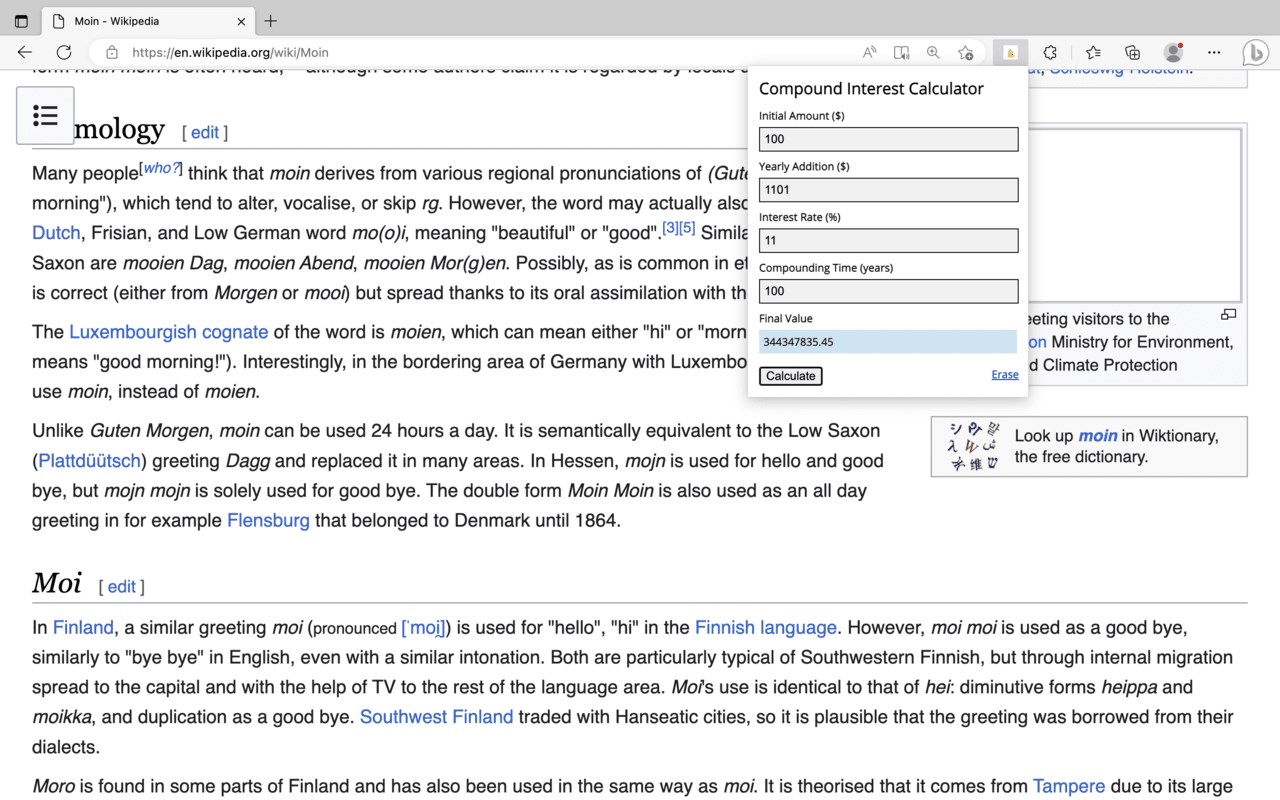Click the Compound Interest Calculator heading
Screen dimensions: 1280x800
click(871, 88)
